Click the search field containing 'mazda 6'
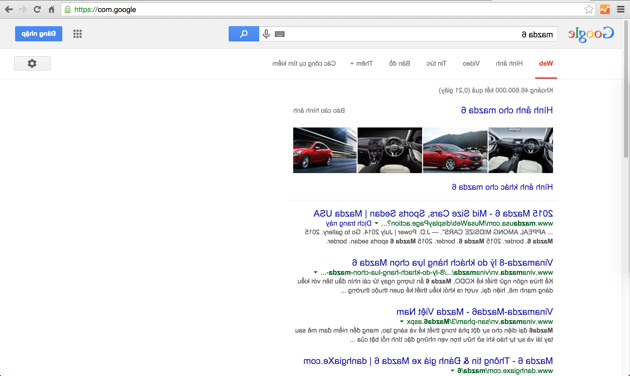Viewport: 630px width, 376px height. point(408,34)
